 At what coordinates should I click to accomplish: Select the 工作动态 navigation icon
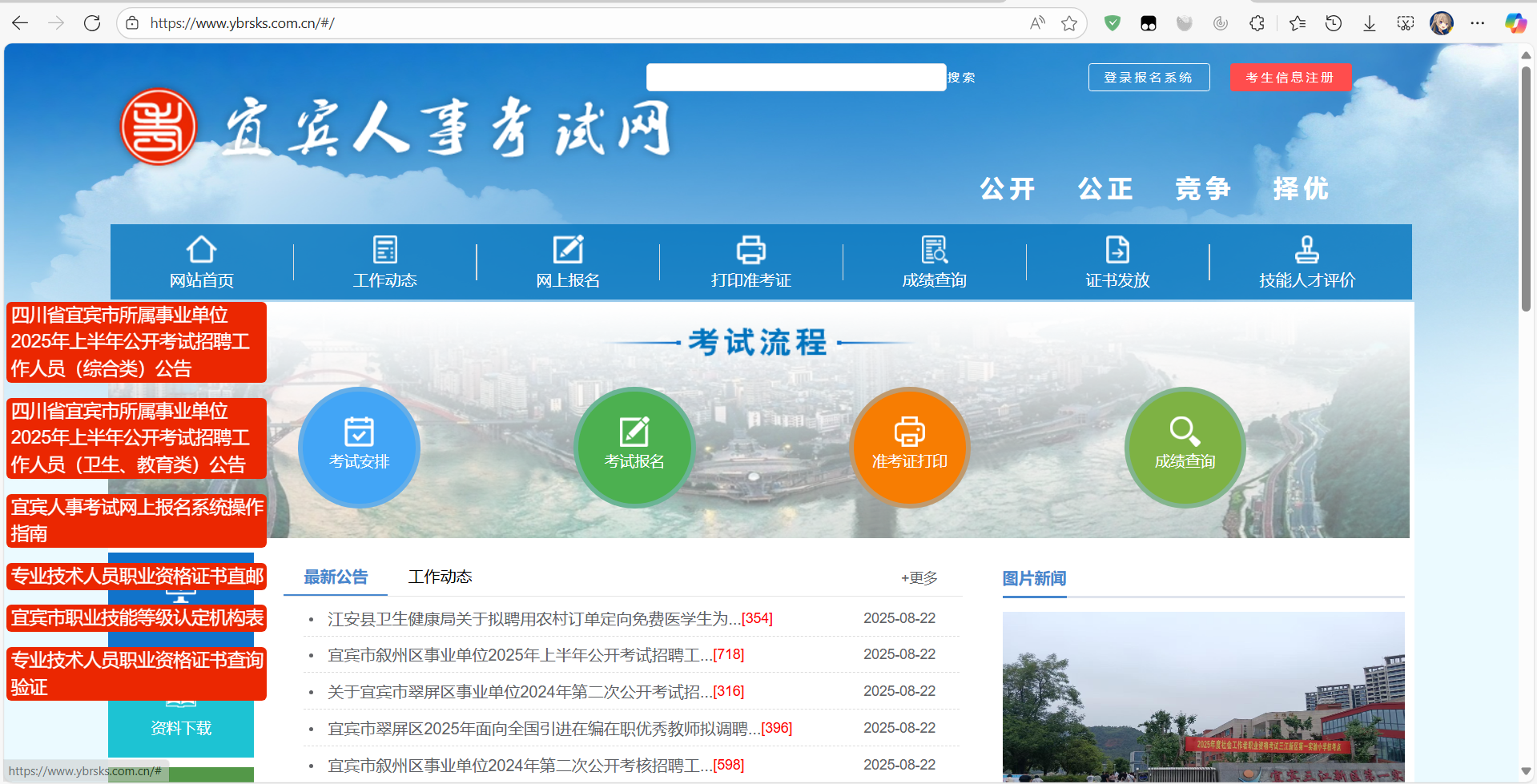pos(384,260)
